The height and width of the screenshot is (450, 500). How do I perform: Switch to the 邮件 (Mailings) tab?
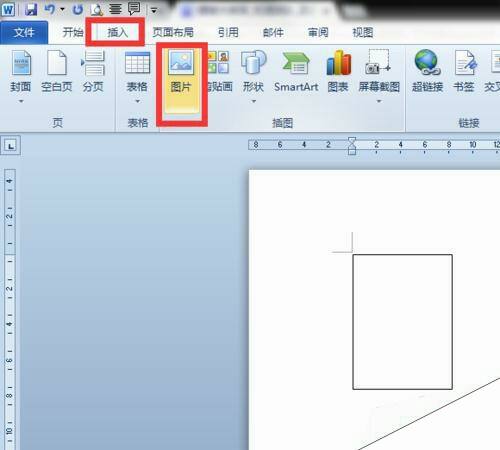(x=273, y=32)
